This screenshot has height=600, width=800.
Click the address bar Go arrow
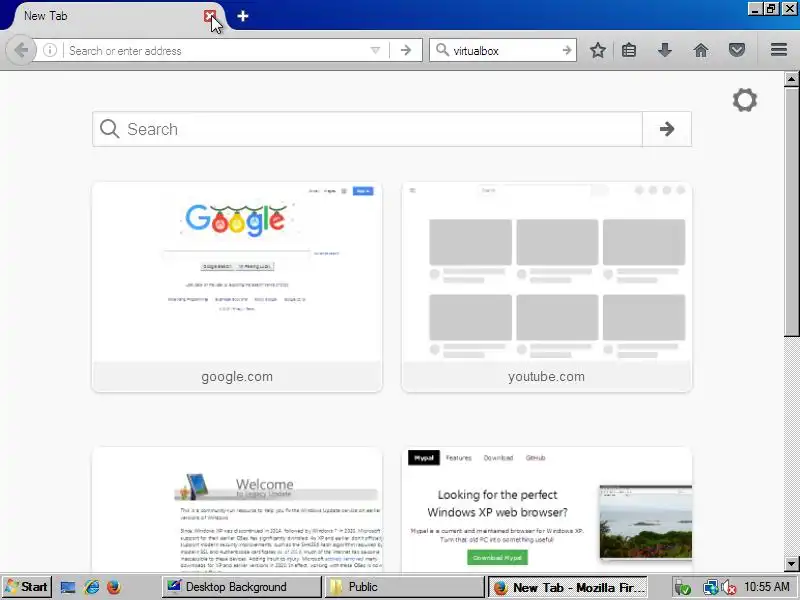[x=406, y=51]
